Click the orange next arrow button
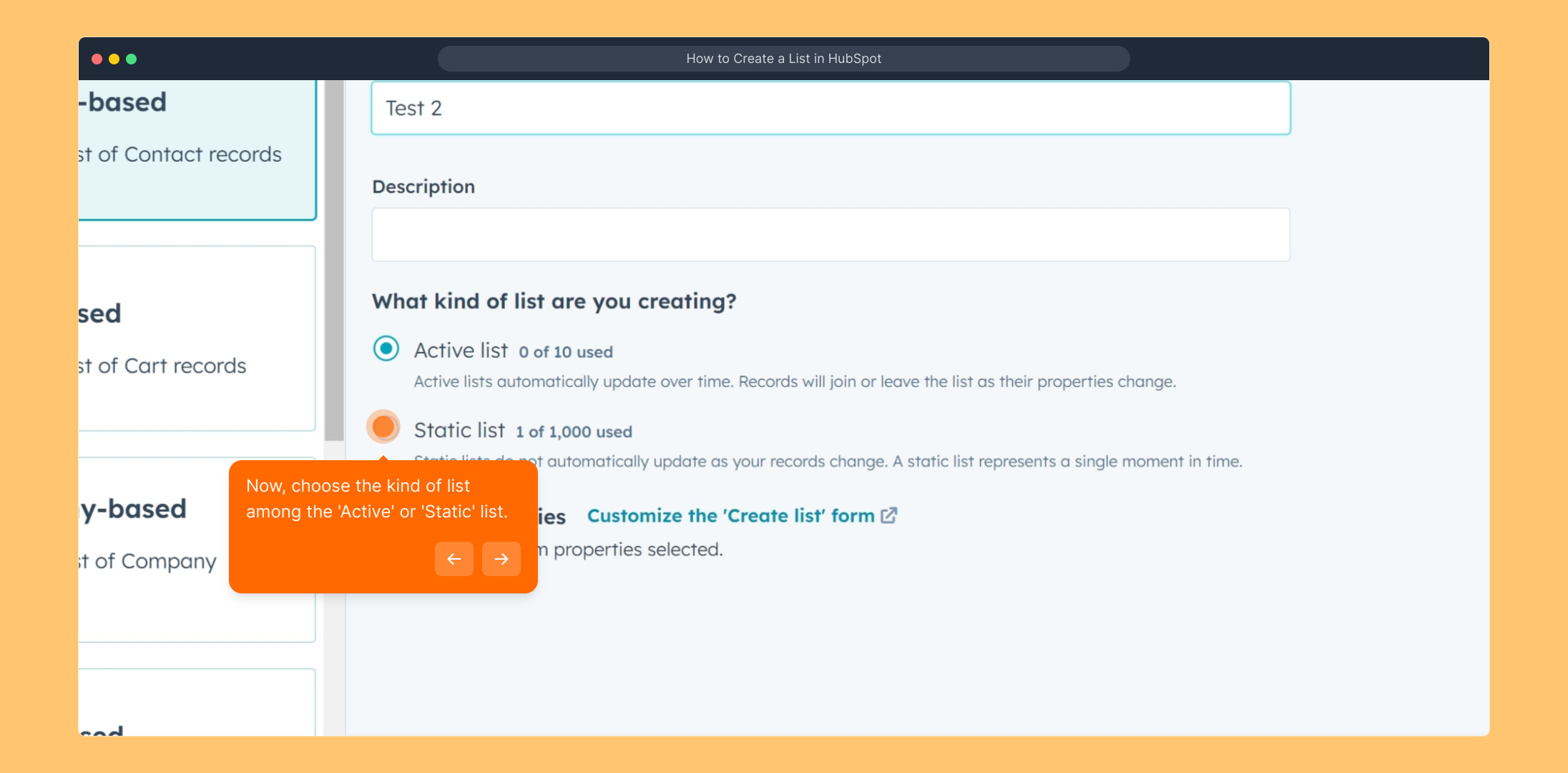The width and height of the screenshot is (1568, 773). pyautogui.click(x=501, y=559)
